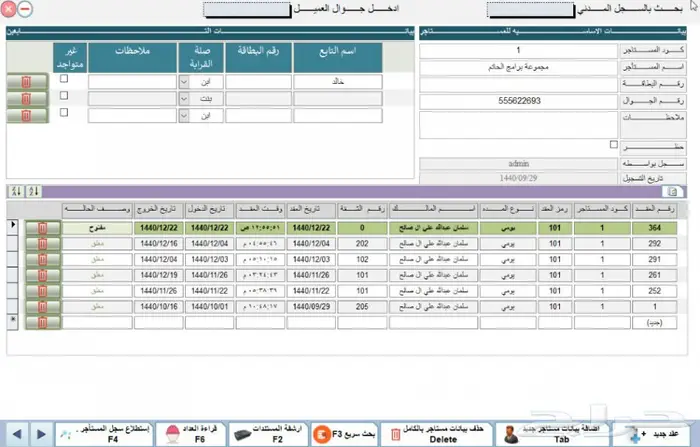Click the entry date cell 1440/10/01
The image size is (700, 447).
[x=209, y=307]
